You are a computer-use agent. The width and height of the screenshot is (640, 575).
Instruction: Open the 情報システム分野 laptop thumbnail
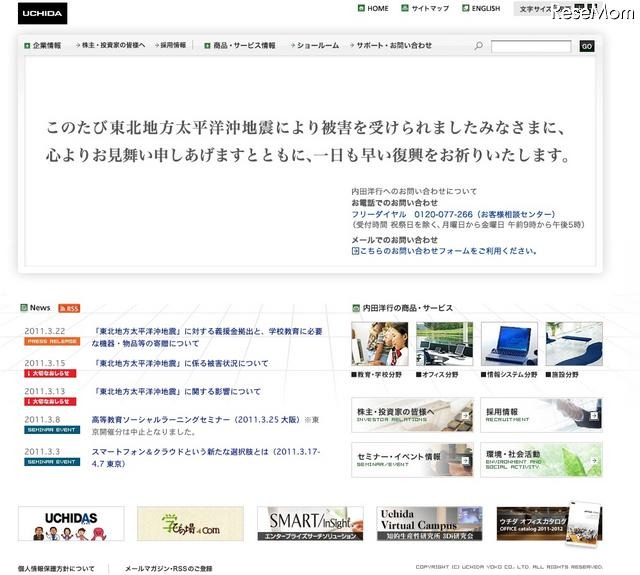point(509,344)
